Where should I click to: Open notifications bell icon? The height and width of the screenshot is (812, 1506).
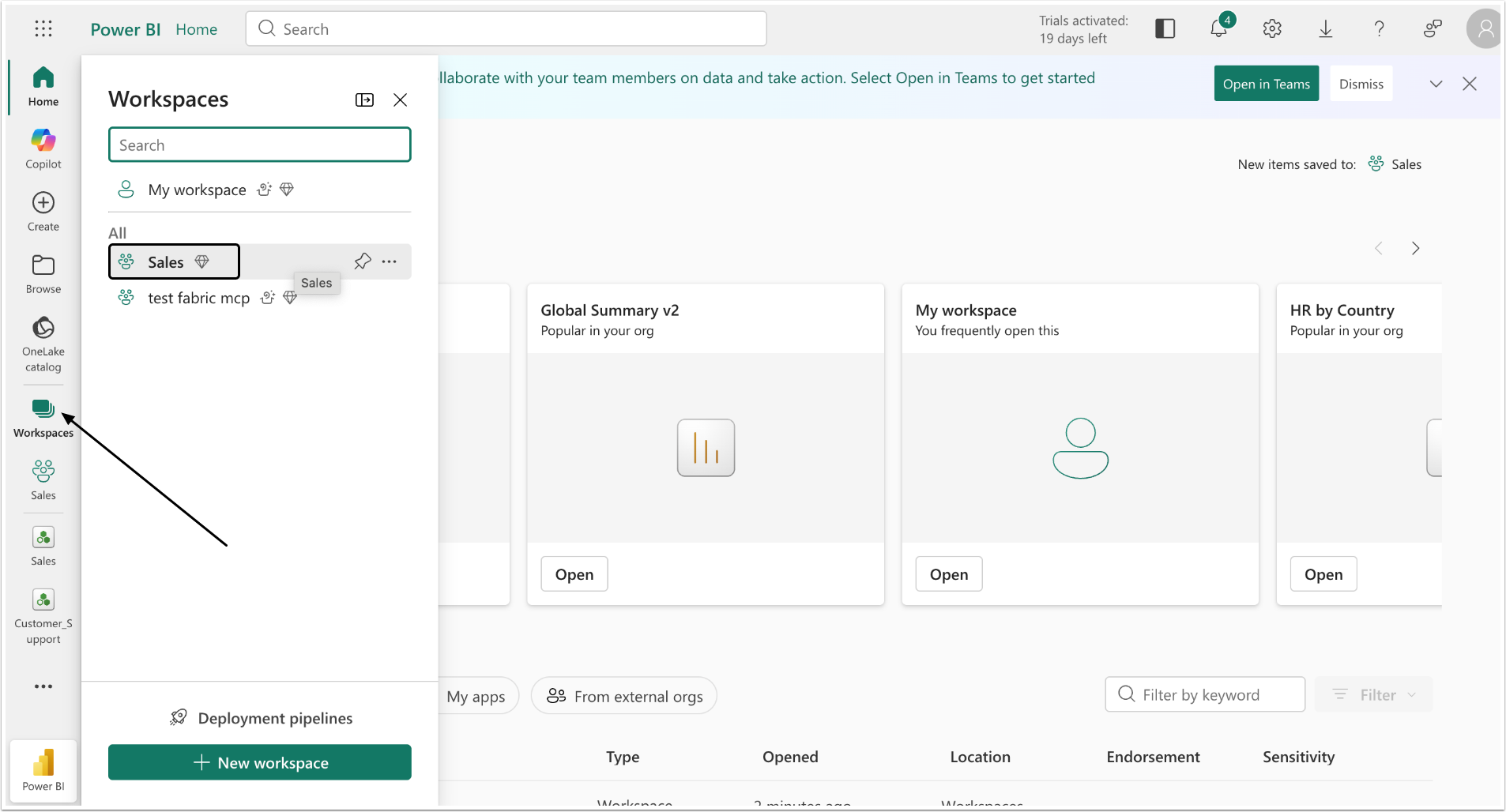1218,29
